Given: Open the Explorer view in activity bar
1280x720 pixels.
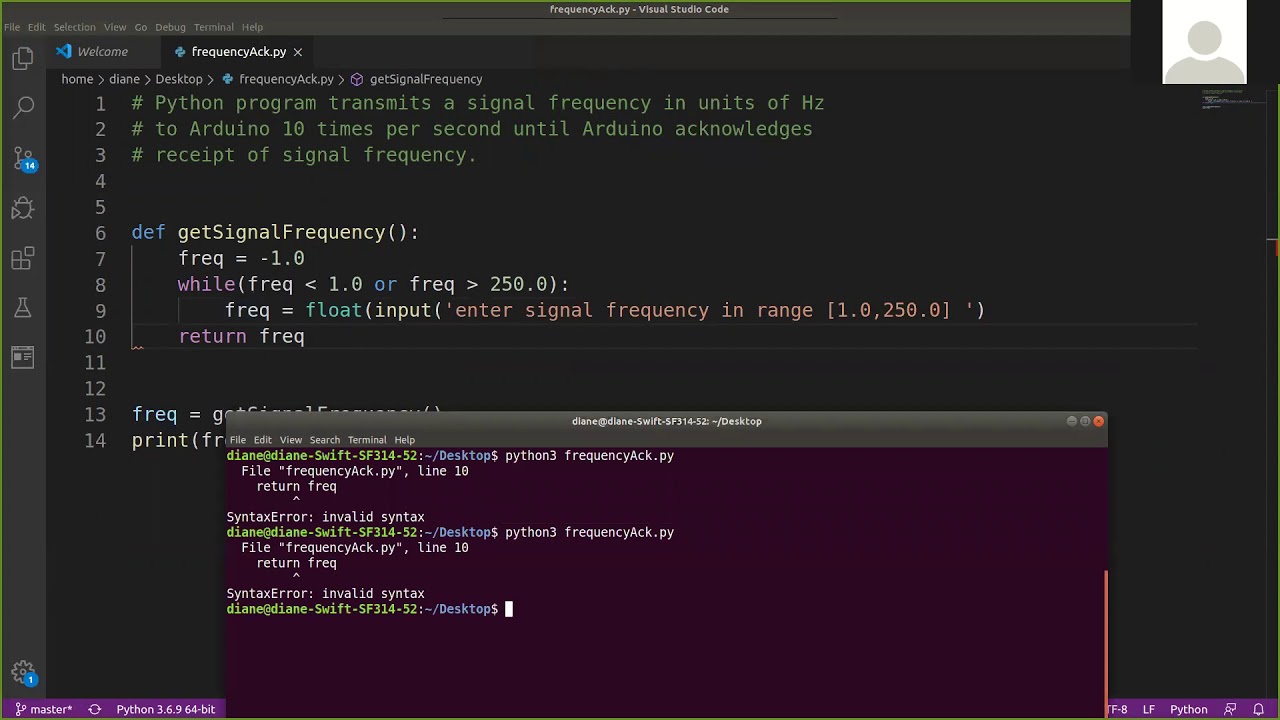Looking at the screenshot, I should pos(23,59).
